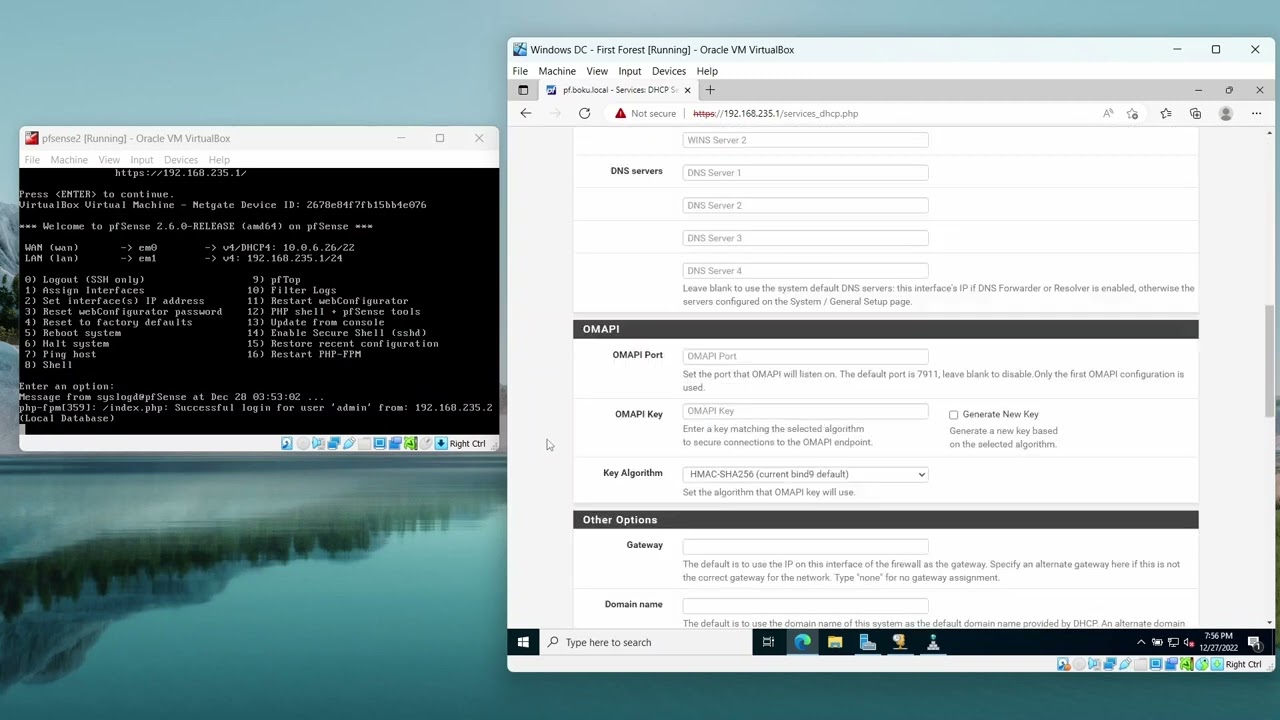The image size is (1280, 720).
Task: Open Help menu in Windows DC window
Action: [707, 71]
